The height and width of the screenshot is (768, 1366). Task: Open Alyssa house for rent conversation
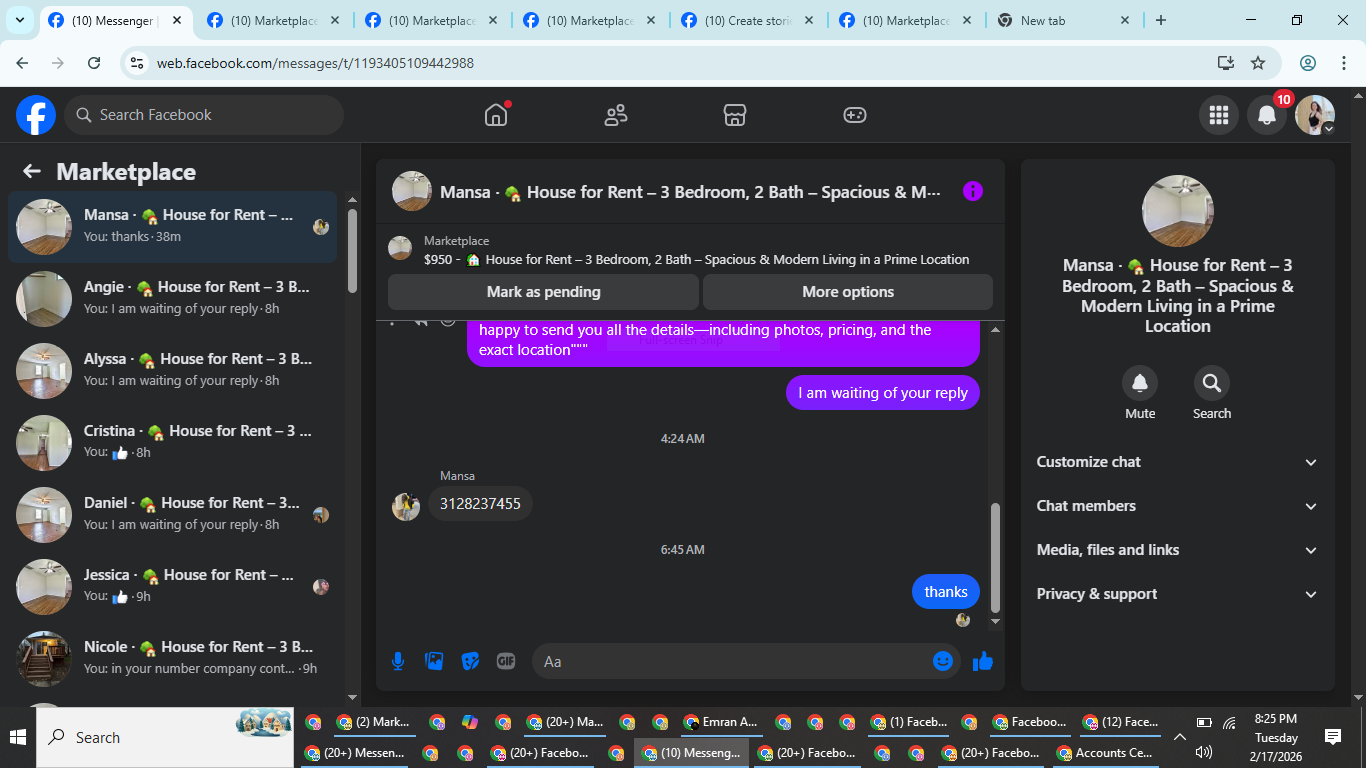pyautogui.click(x=172, y=370)
